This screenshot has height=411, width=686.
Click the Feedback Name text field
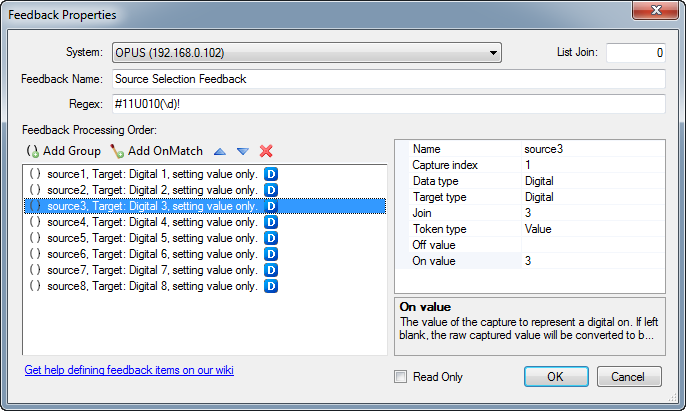click(x=388, y=79)
